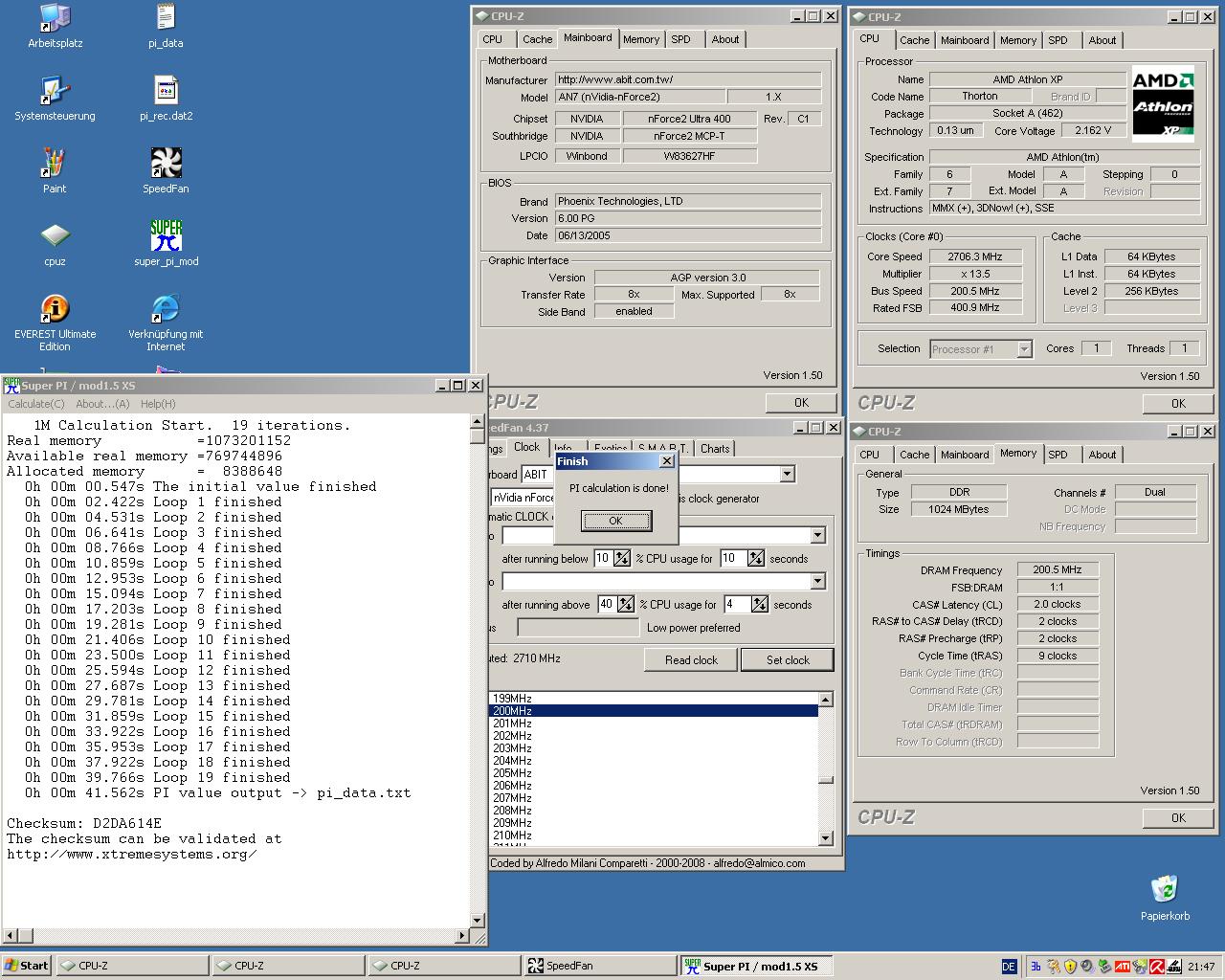Click the Super PI title bar icon

[x=11, y=385]
